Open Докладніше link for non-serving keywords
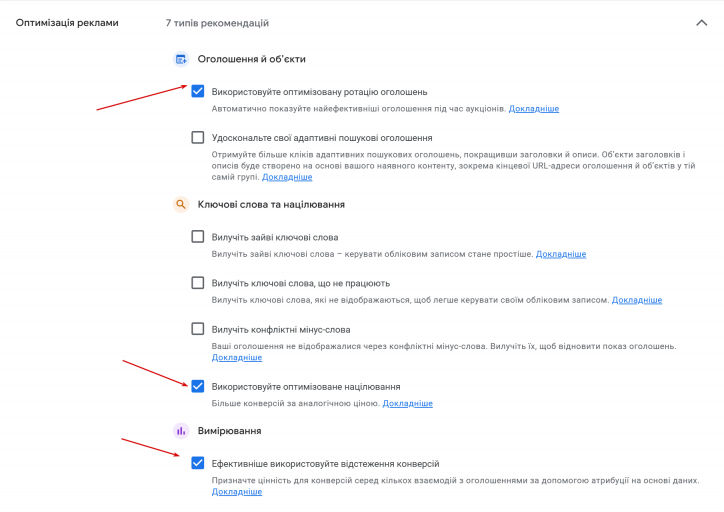Screen dimensions: 724x512 [x=637, y=300]
